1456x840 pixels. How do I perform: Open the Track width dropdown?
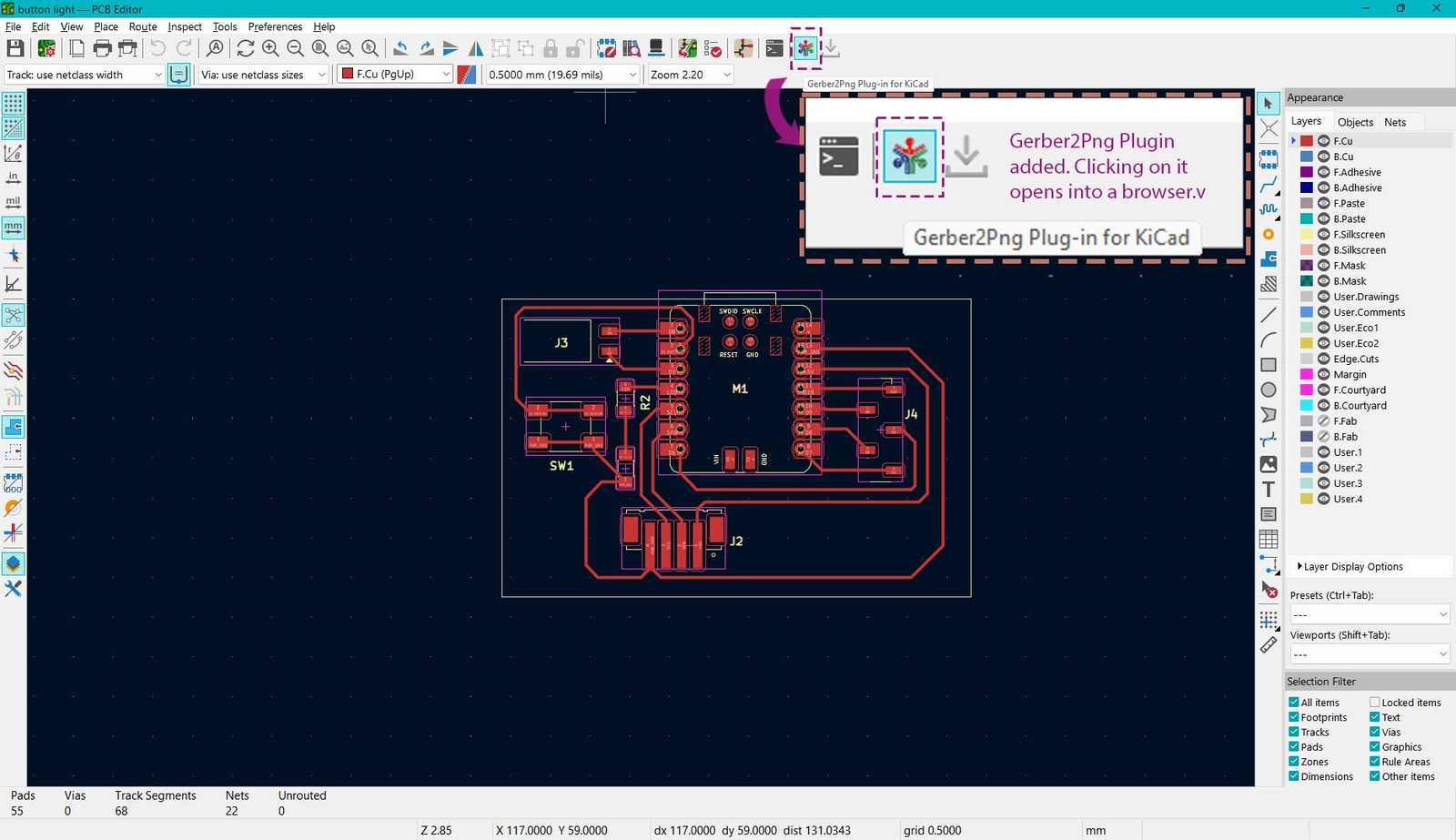(x=84, y=75)
